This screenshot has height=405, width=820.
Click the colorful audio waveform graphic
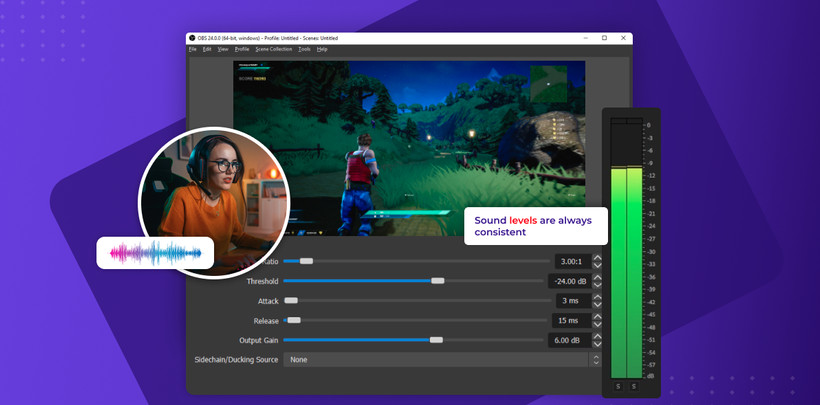pyautogui.click(x=155, y=253)
